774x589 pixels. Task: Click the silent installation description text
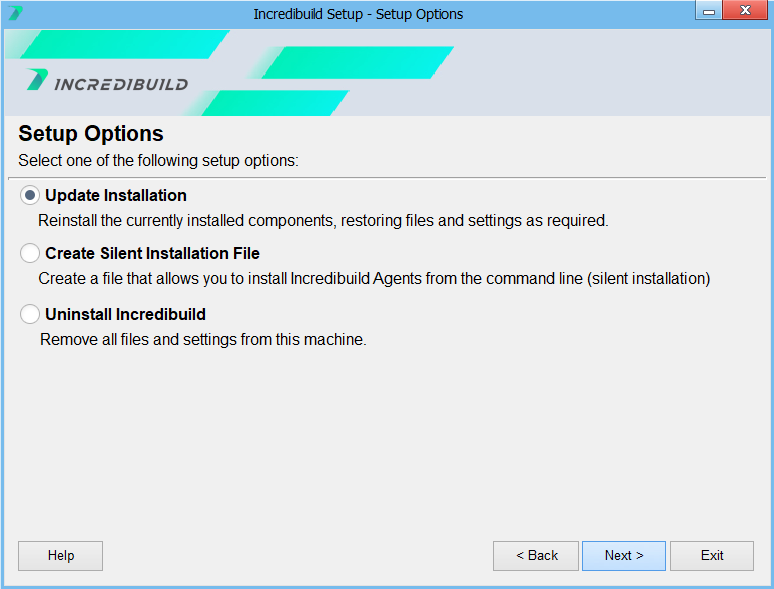point(374,278)
